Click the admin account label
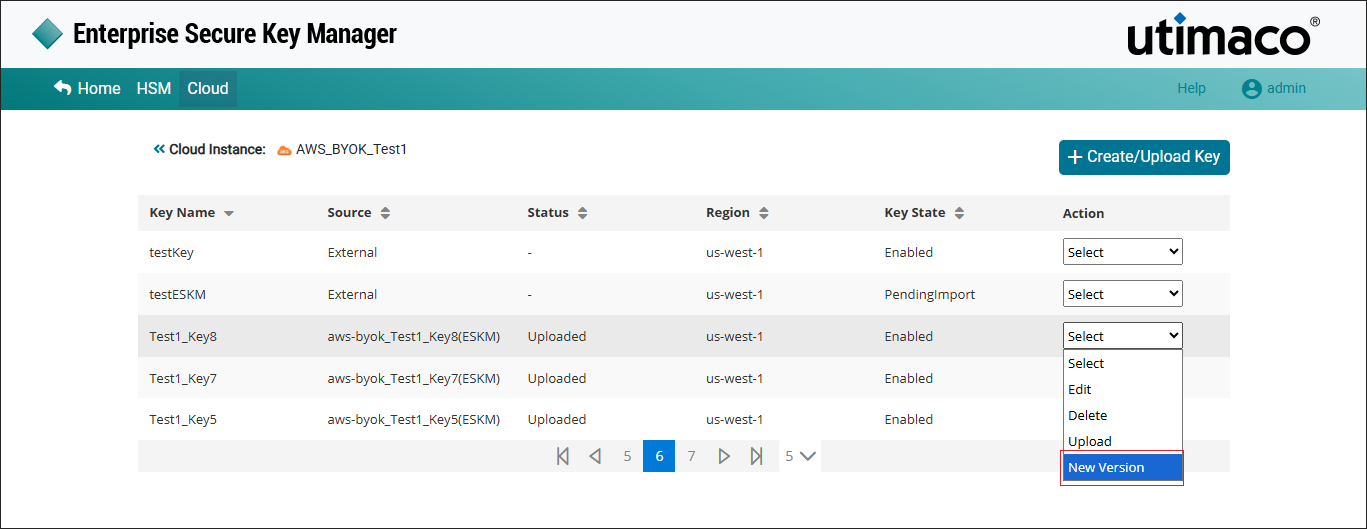Viewport: 1367px width, 529px height. coord(1286,88)
